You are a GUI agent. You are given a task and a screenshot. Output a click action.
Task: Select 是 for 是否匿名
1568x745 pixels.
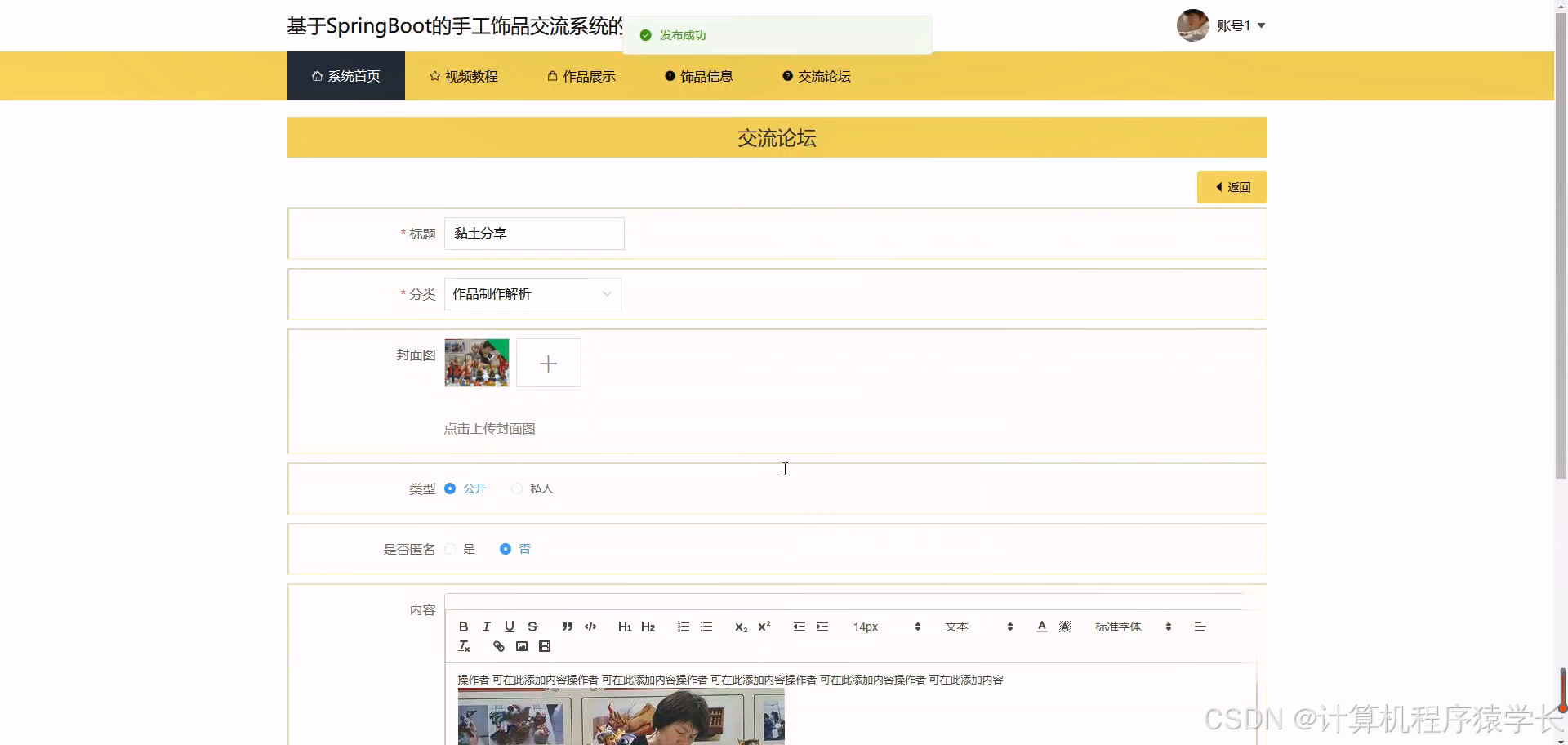(x=450, y=549)
